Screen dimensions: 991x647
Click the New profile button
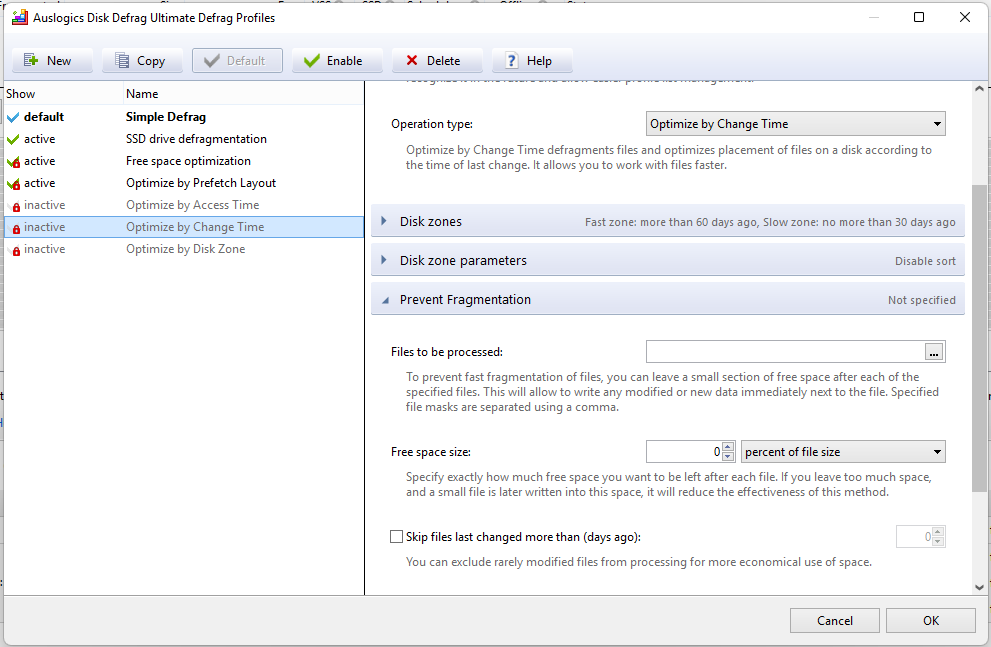click(52, 61)
